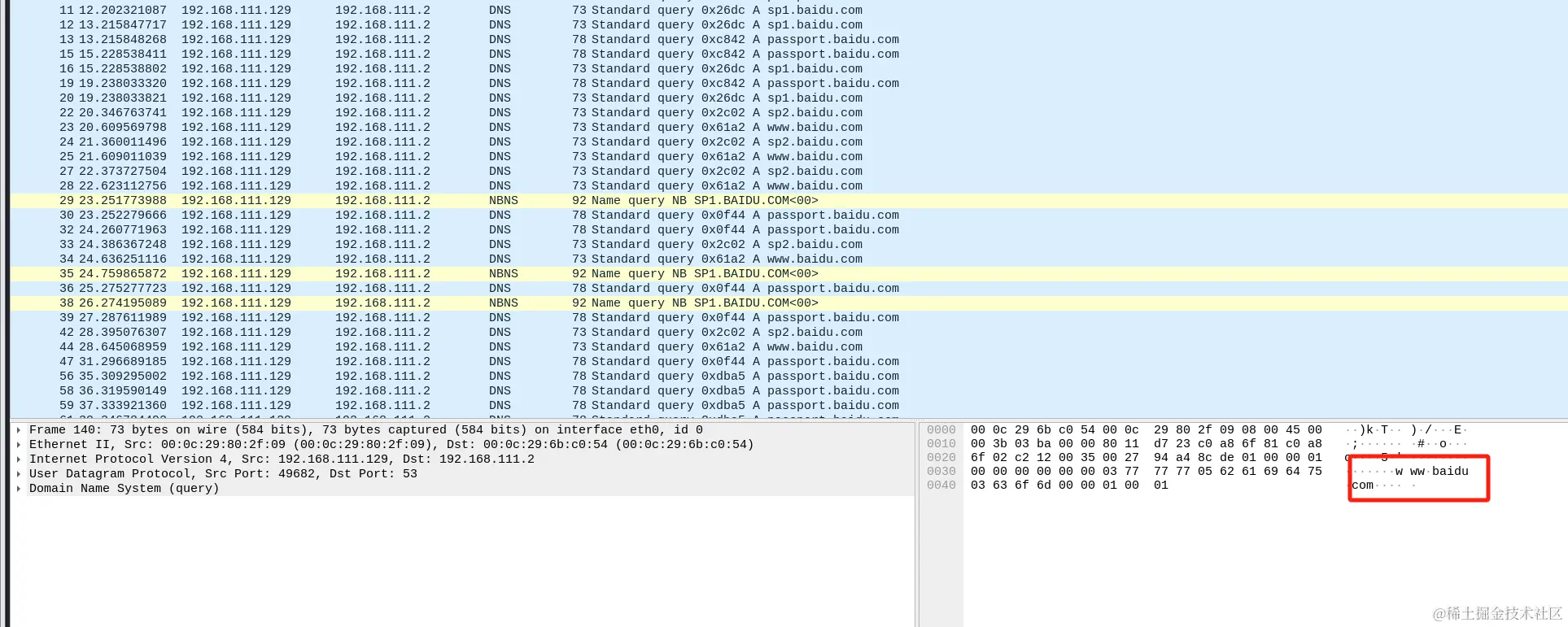
Task: Select packet 15 at time 15.228538411
Action: pos(789,54)
